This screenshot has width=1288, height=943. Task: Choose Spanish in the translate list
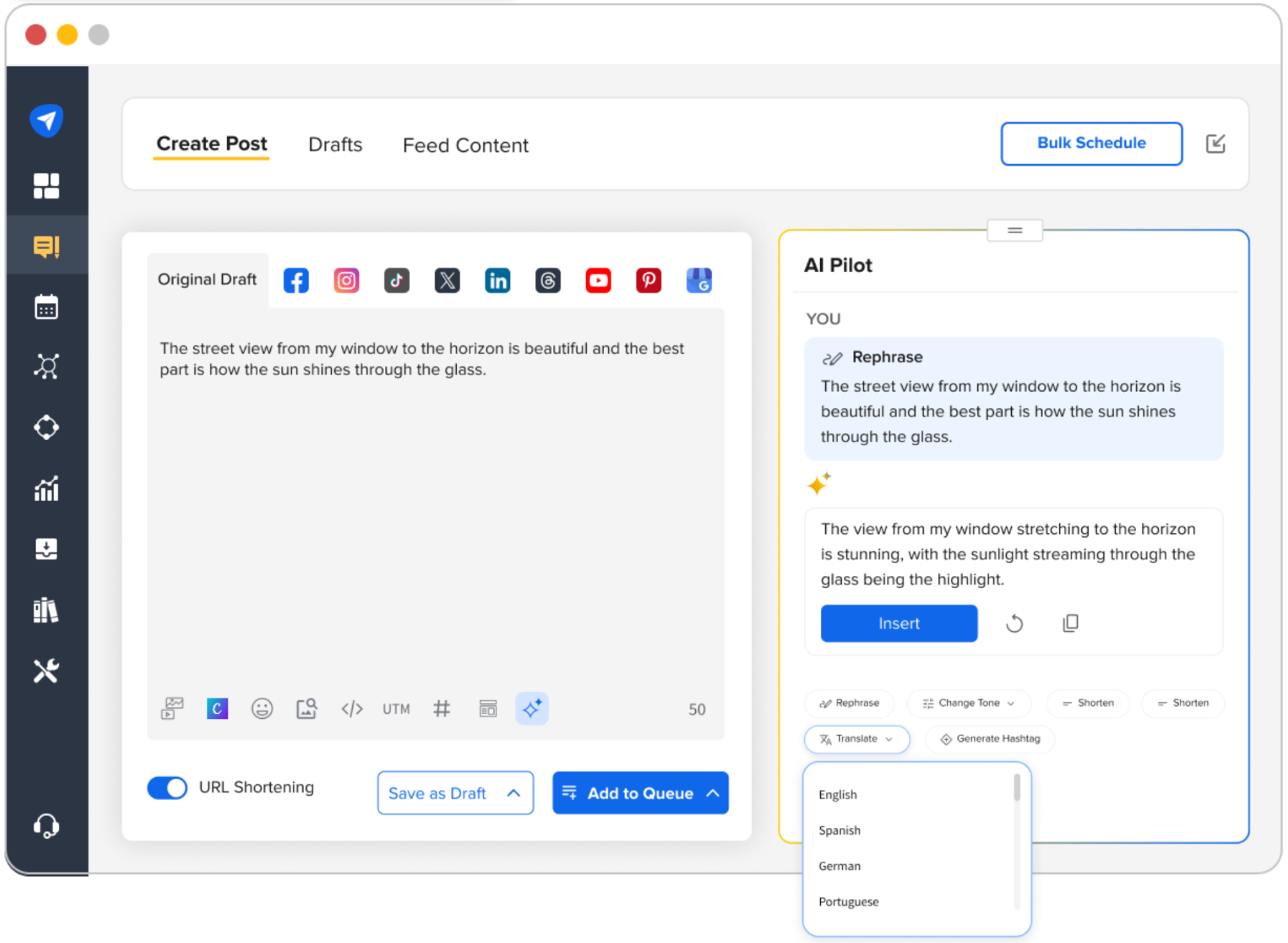coord(840,830)
